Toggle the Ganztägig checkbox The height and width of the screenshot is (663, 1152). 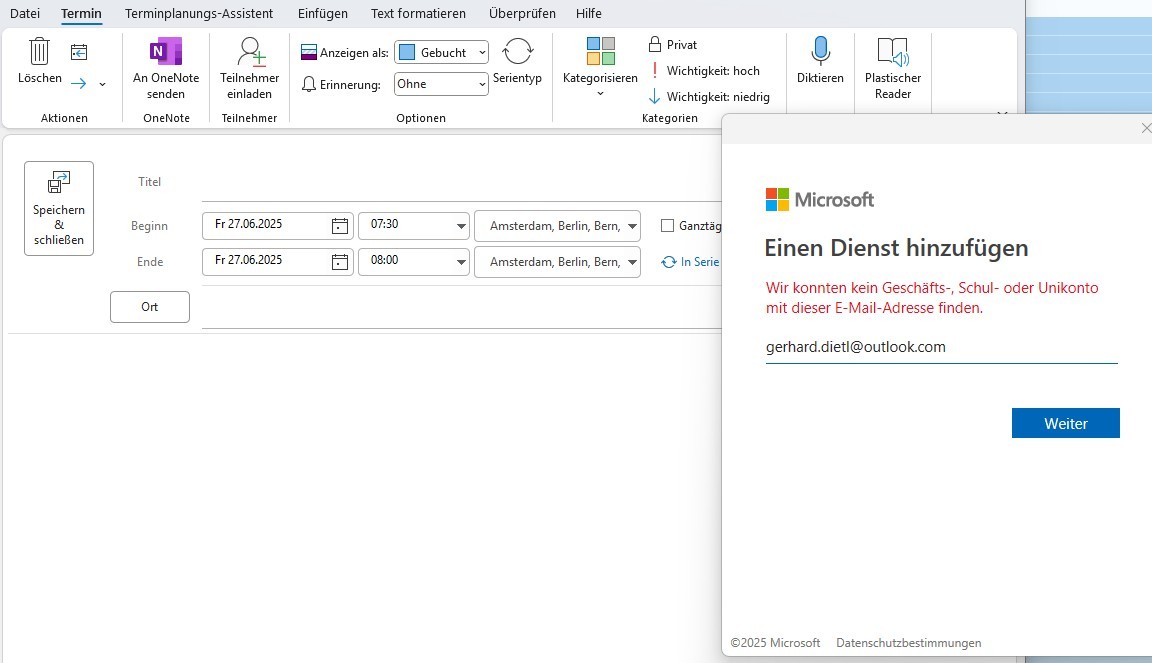(x=667, y=226)
